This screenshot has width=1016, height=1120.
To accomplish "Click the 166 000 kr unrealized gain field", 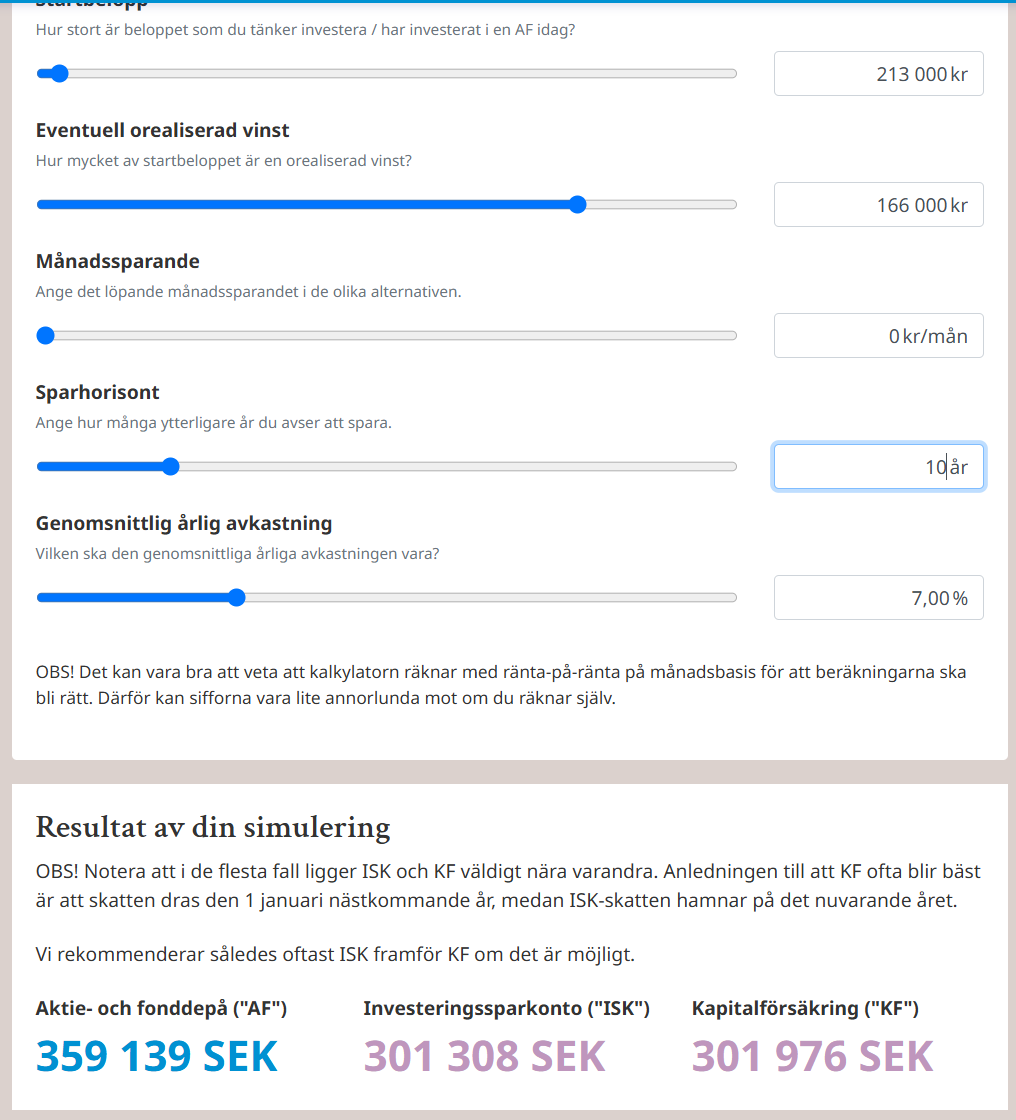I will [x=878, y=205].
